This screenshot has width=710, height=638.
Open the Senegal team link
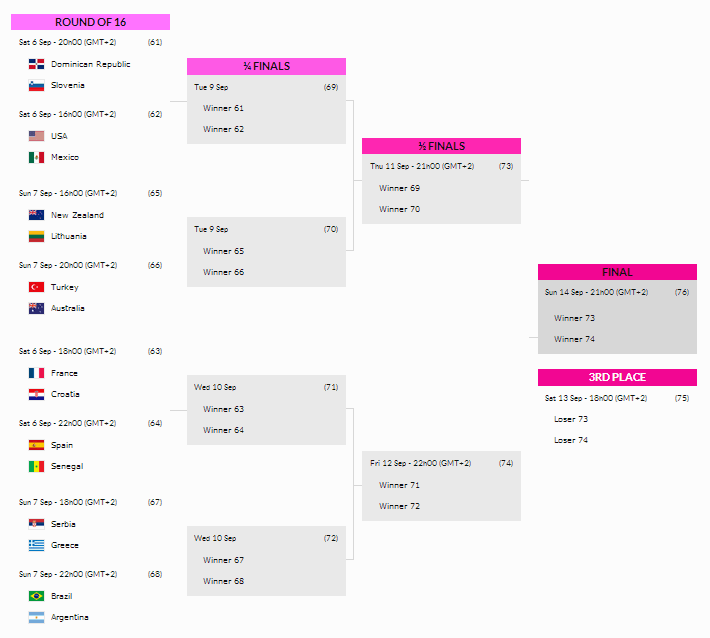(x=67, y=466)
